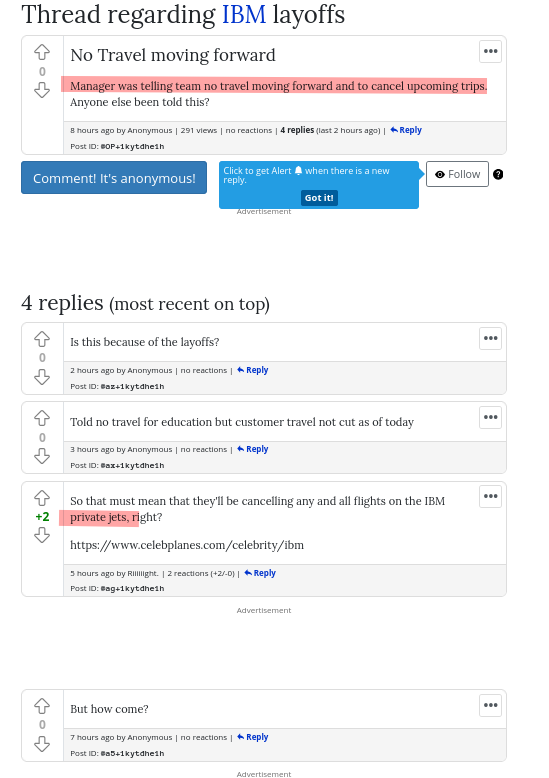Dismiss the alert tooltip with 'Got it!'
549x778 pixels.
(x=319, y=197)
